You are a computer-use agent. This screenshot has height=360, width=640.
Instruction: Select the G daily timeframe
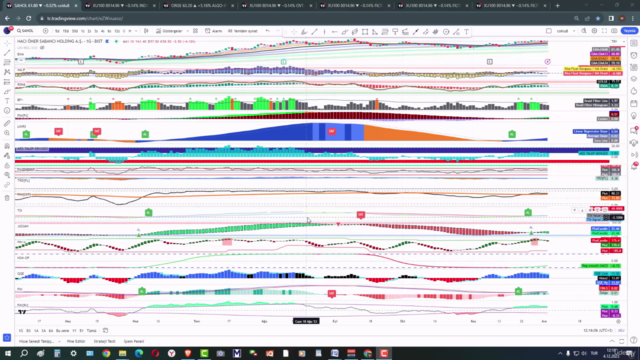coord(124,31)
